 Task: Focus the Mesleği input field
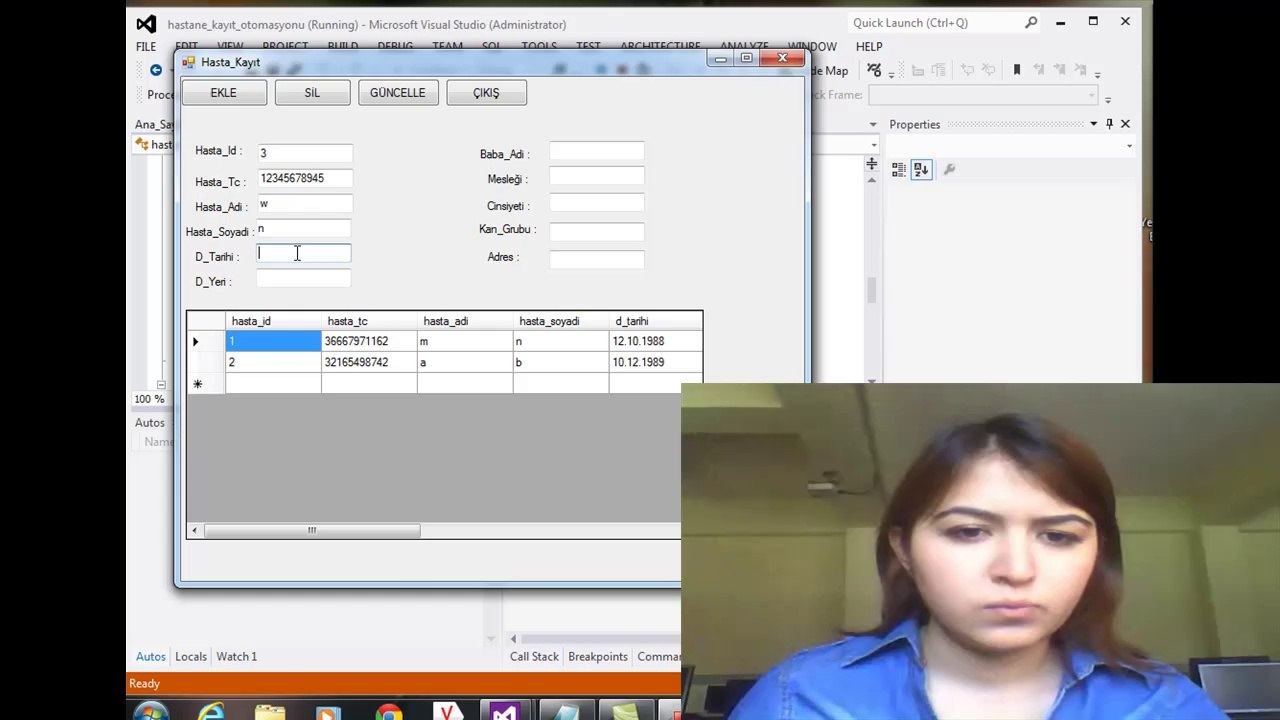596,178
